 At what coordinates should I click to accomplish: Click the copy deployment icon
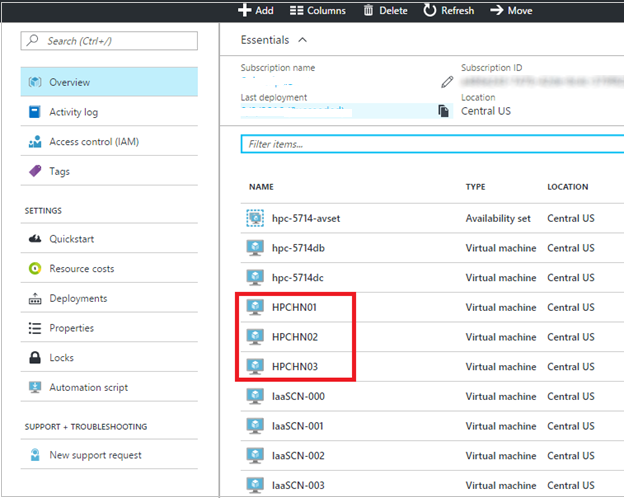click(443, 111)
